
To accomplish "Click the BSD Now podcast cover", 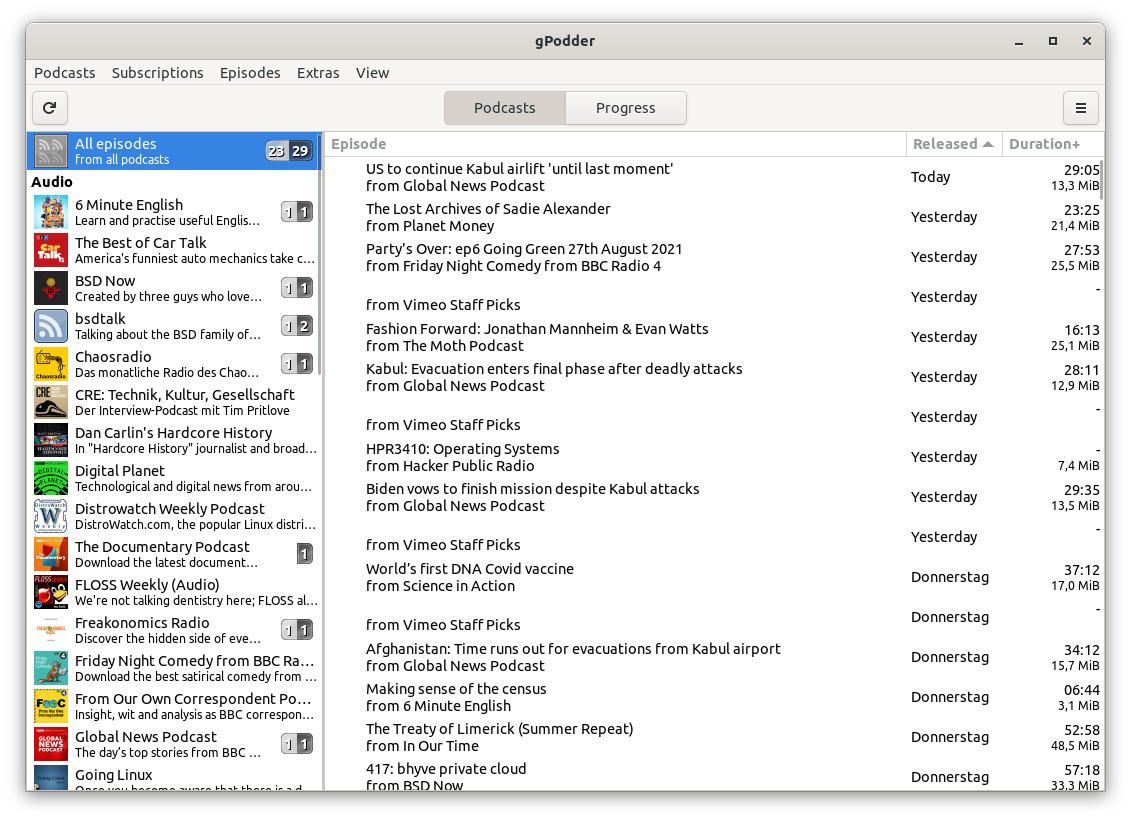I will pyautogui.click(x=51, y=288).
